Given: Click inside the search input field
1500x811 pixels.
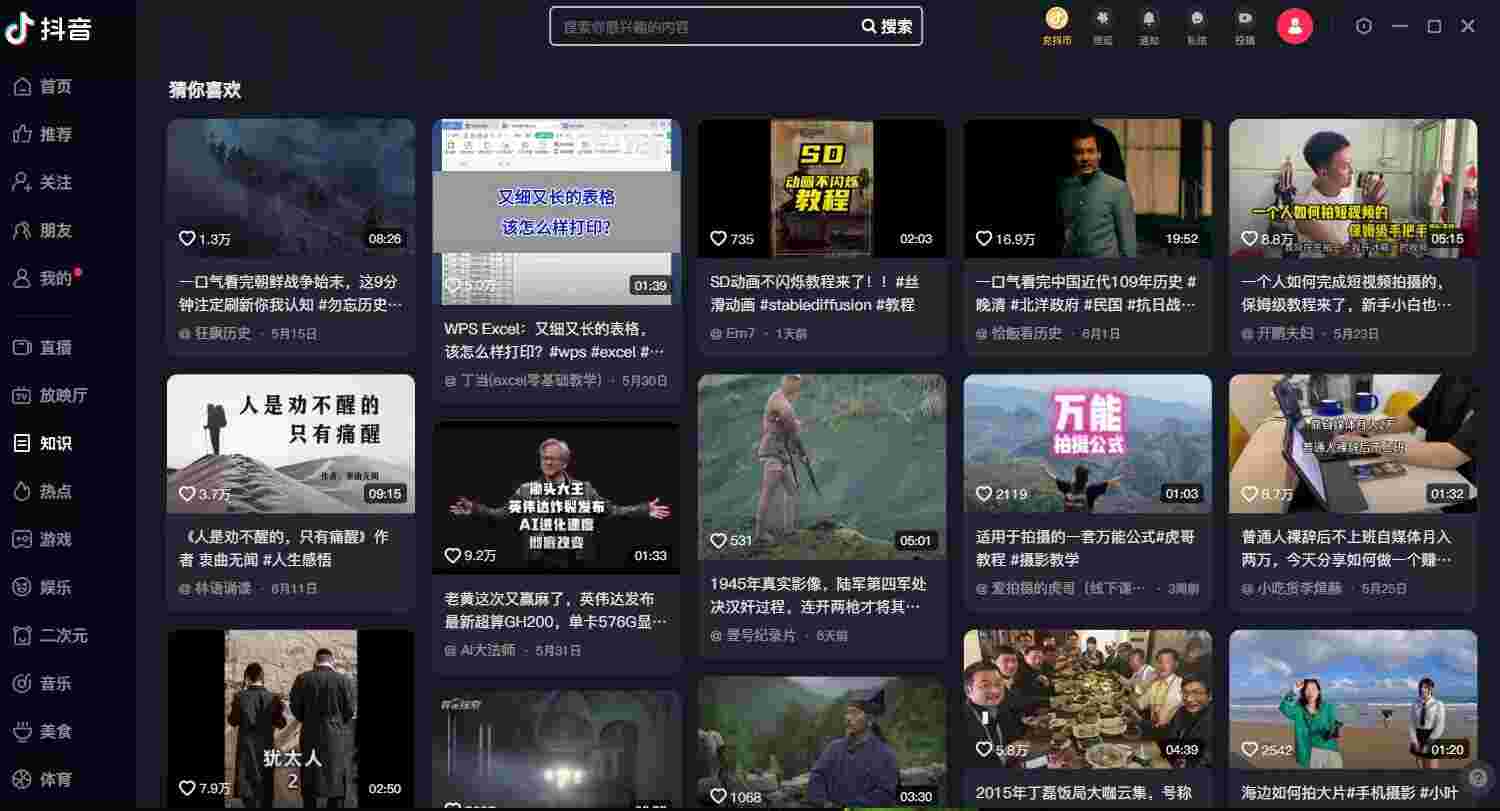Looking at the screenshot, I should [700, 27].
